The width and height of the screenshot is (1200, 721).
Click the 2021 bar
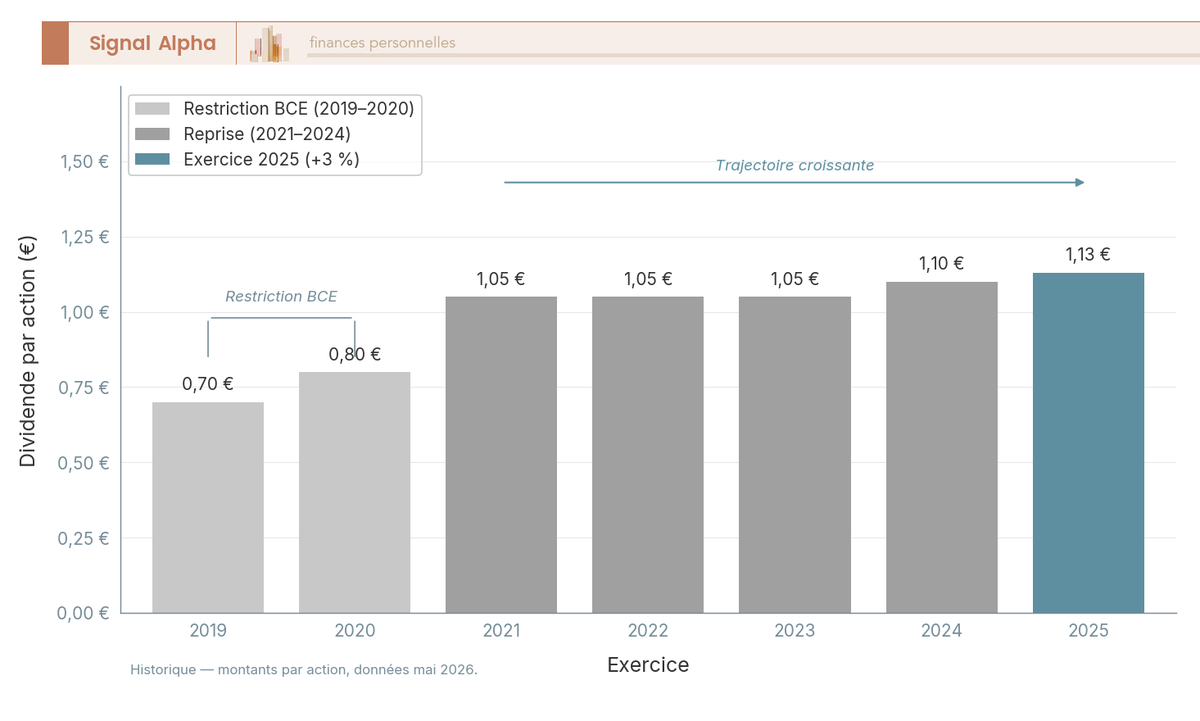501,455
